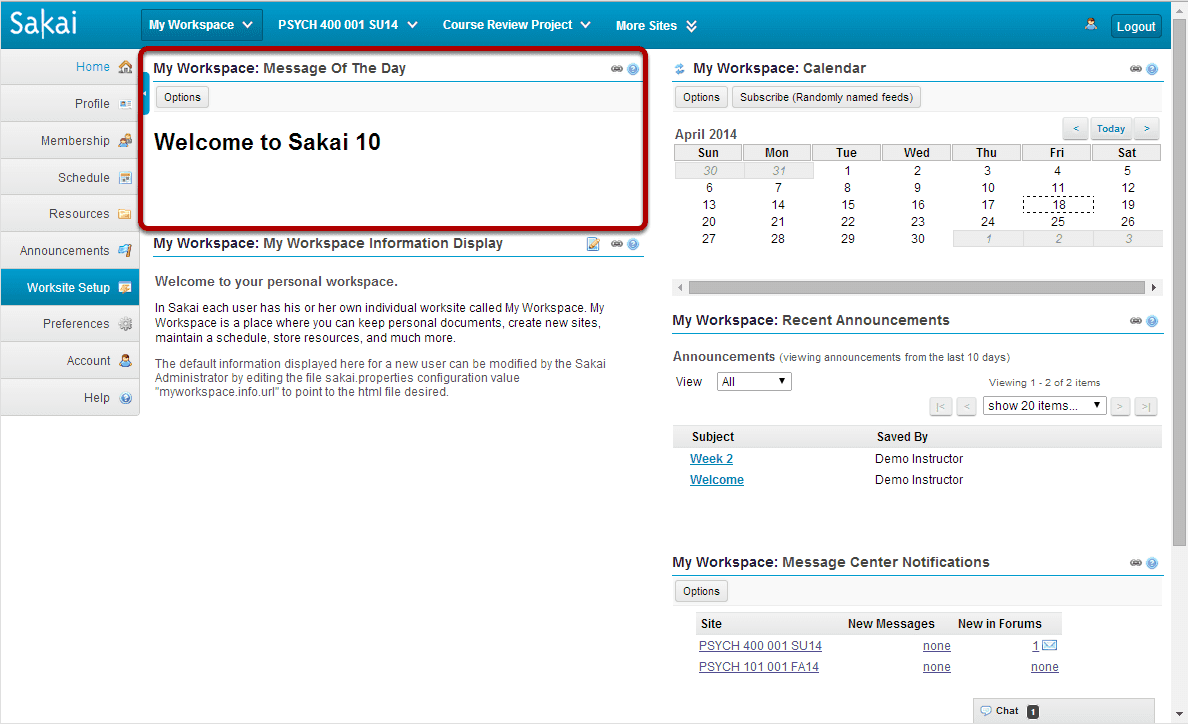1188x724 pixels.
Task: Click the page vertical scrollbar
Action: (x=1179, y=282)
